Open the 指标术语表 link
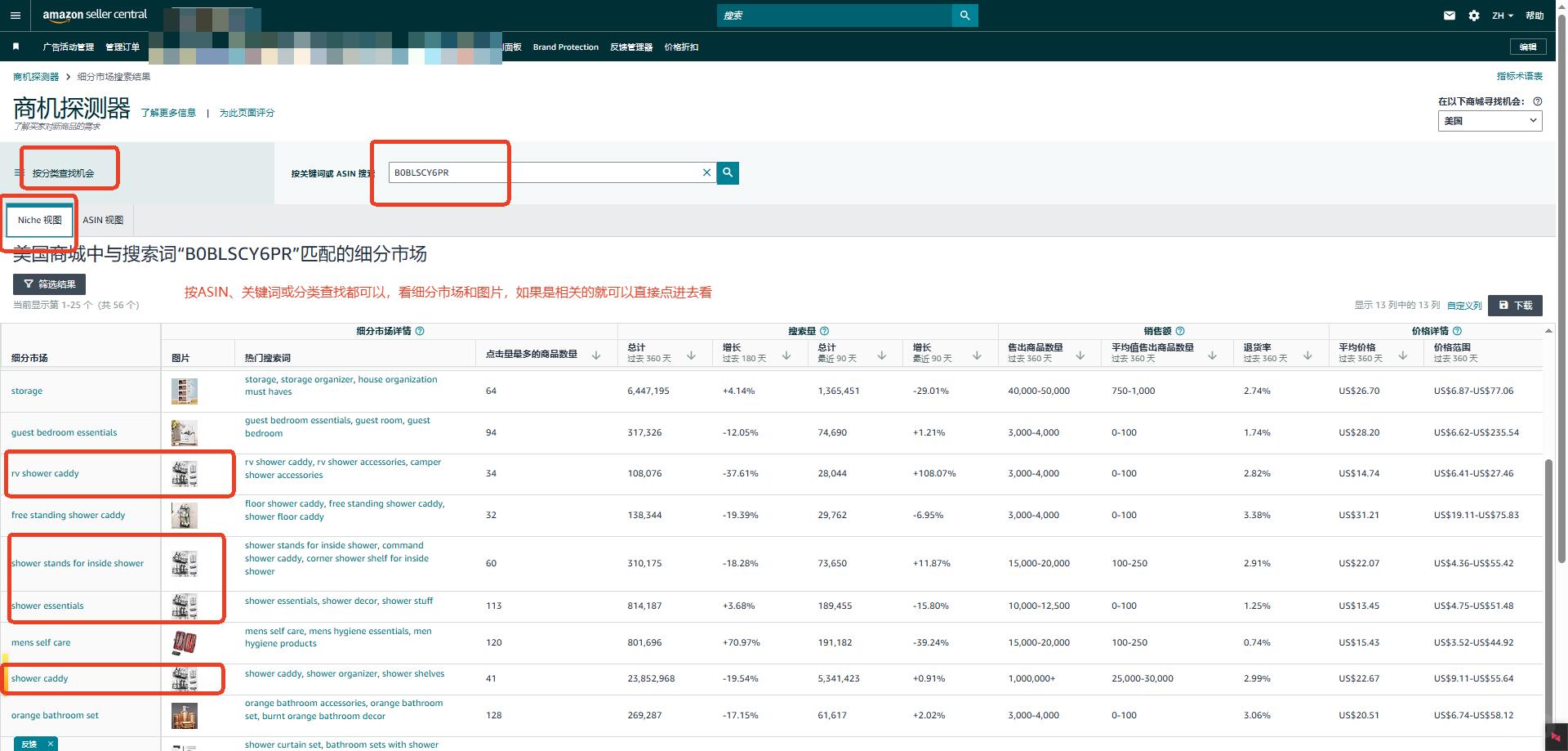This screenshot has height=751, width=1568. (1520, 76)
